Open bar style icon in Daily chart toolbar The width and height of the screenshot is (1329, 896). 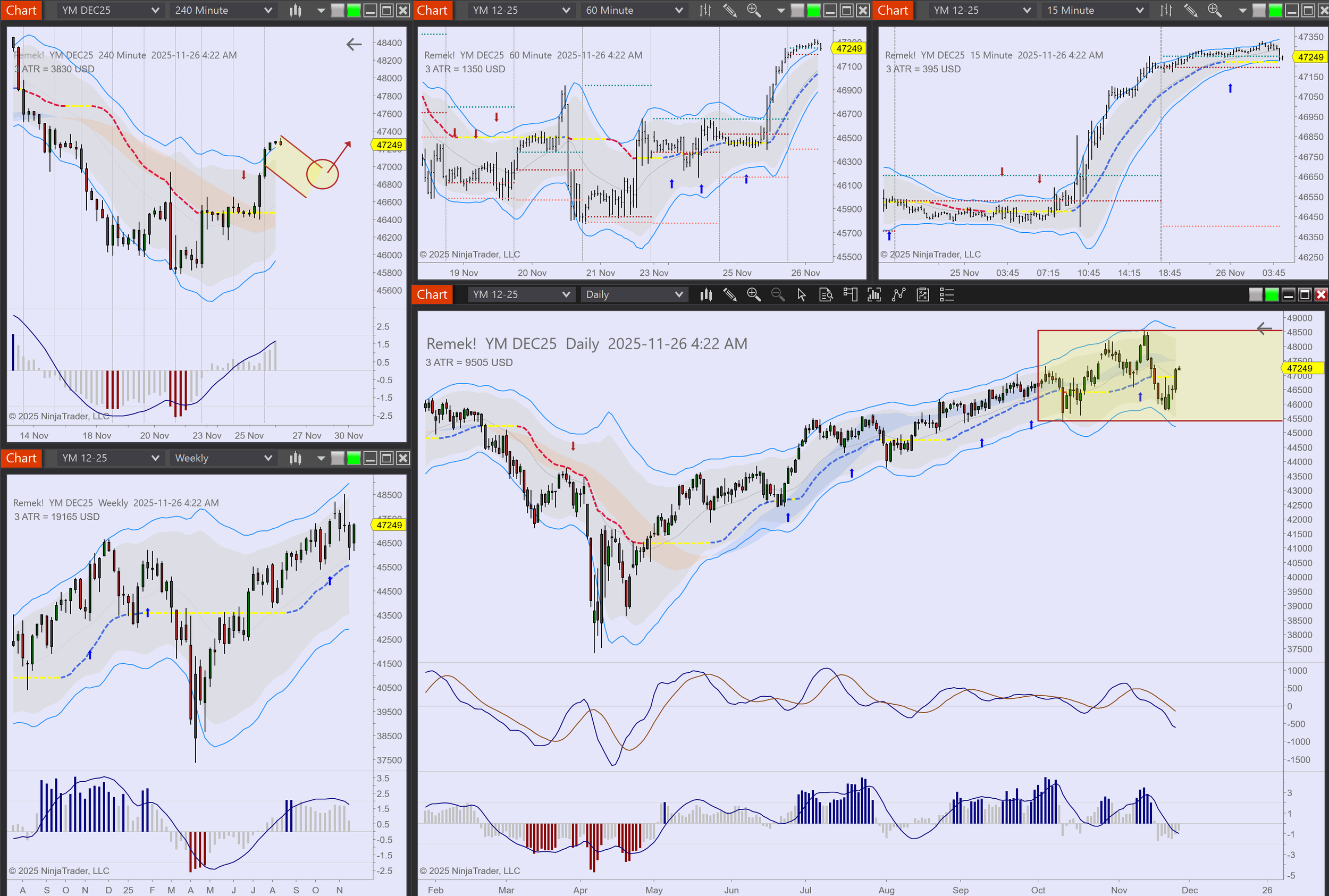706,294
